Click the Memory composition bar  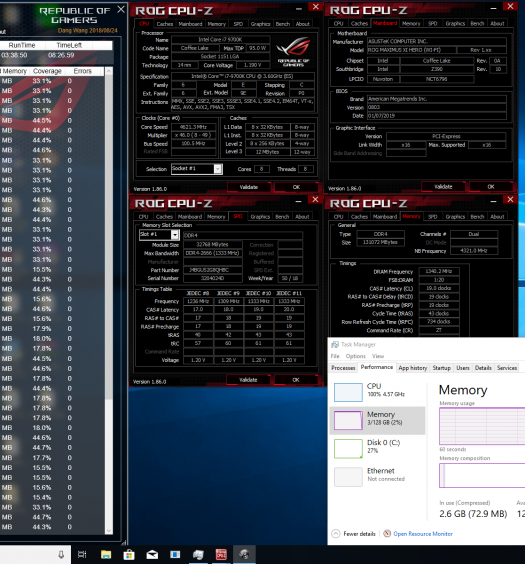[482, 476]
